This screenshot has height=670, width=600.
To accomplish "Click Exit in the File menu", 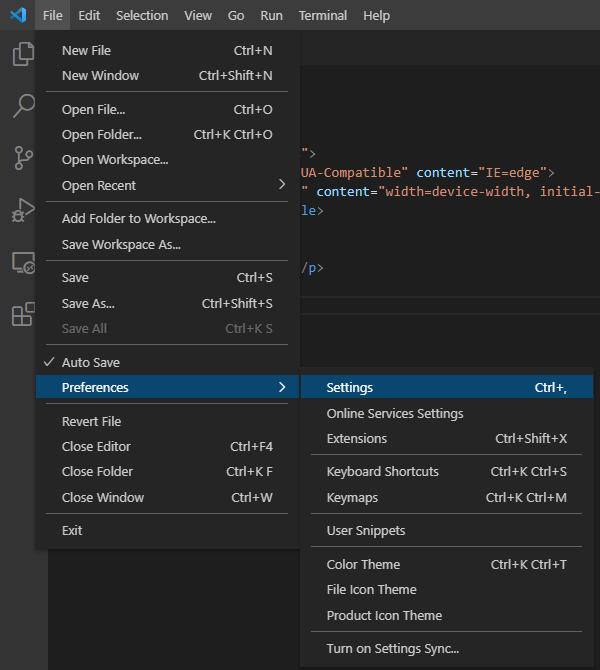I will point(167,531).
